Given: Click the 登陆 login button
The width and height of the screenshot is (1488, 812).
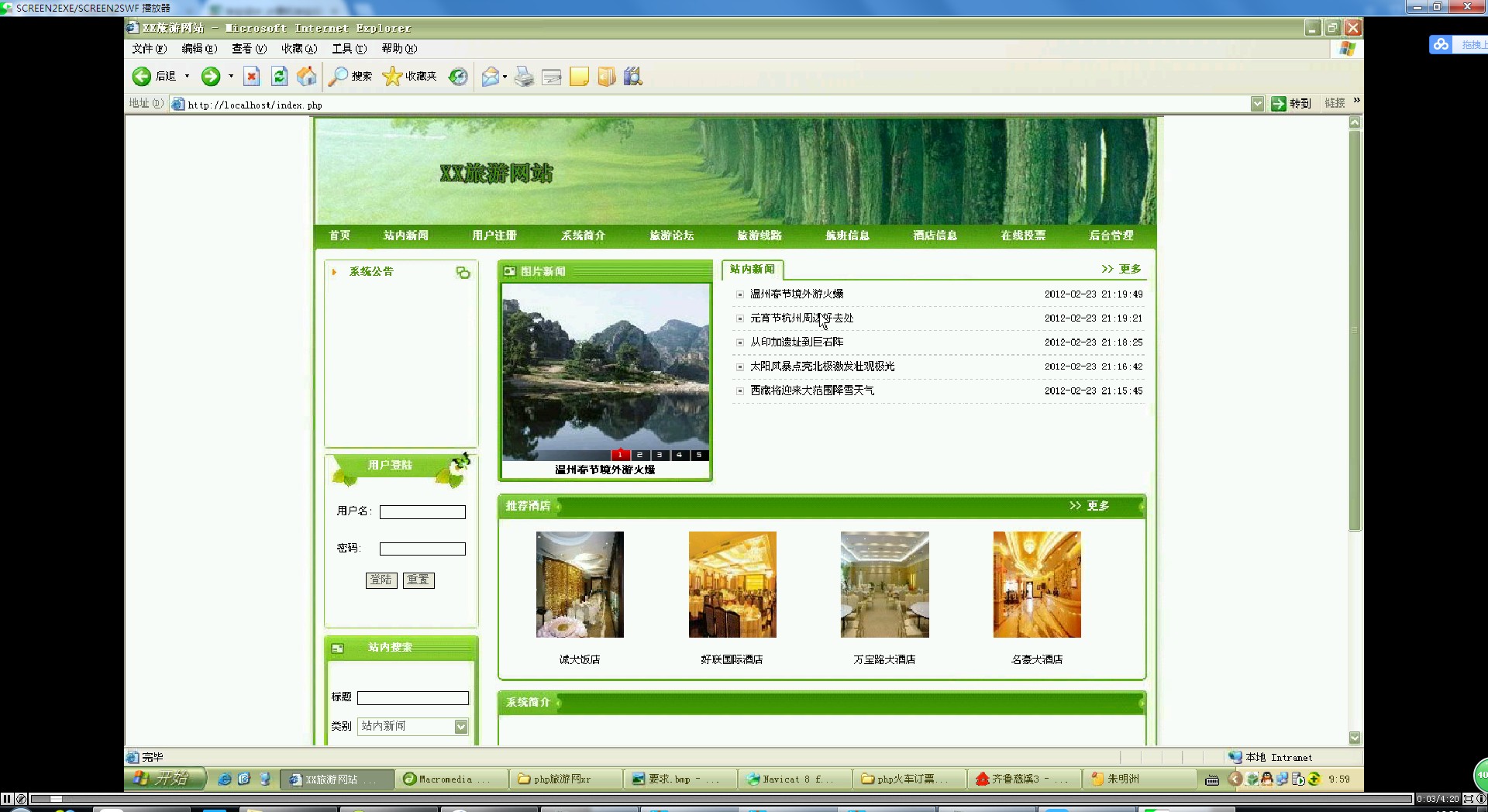Looking at the screenshot, I should point(381,580).
